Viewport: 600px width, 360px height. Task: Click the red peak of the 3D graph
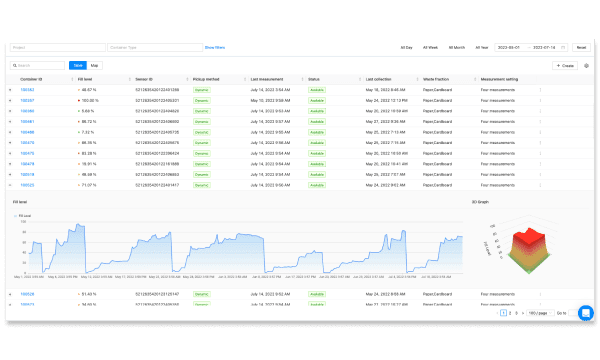click(x=530, y=236)
